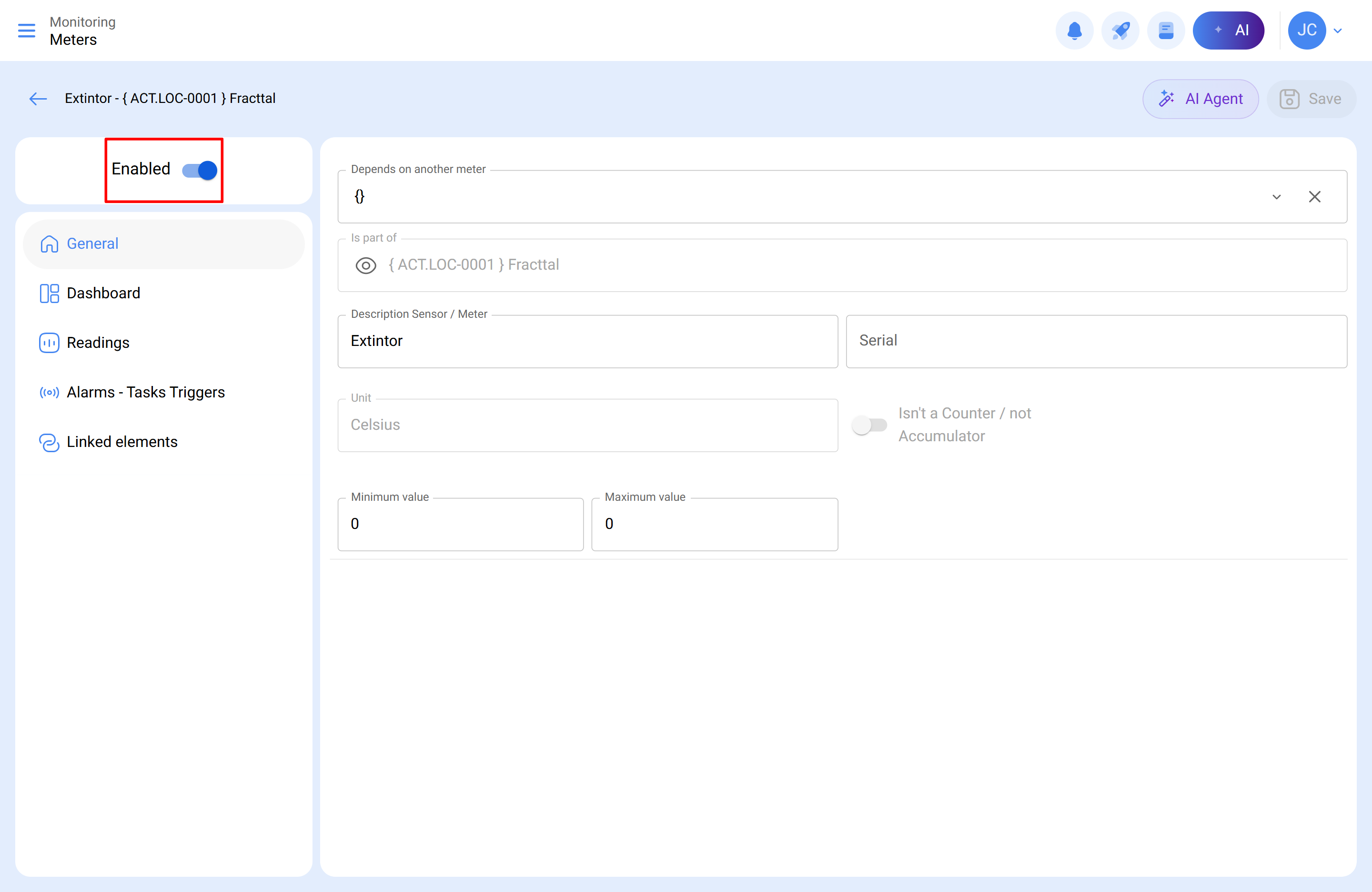The width and height of the screenshot is (1372, 892).
Task: Click the Serial input field
Action: (x=1096, y=341)
